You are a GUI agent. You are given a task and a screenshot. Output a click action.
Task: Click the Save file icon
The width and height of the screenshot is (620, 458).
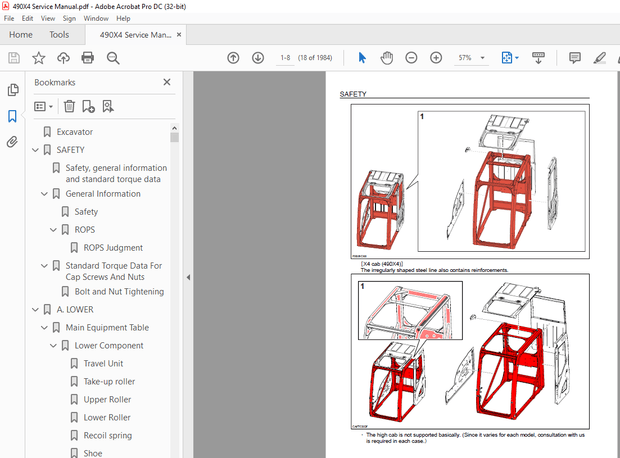(x=14, y=58)
